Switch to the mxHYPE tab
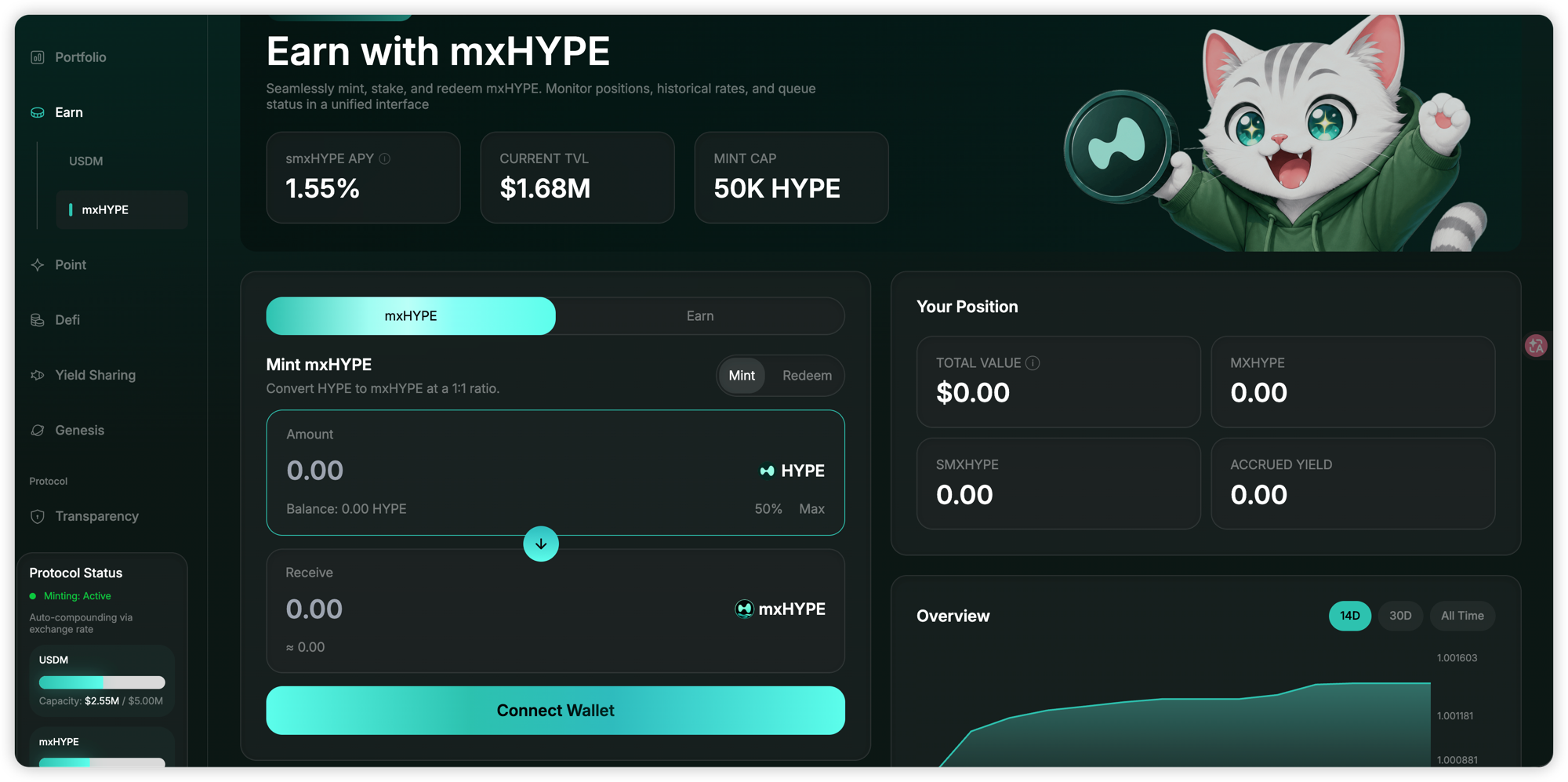The height and width of the screenshot is (782, 1568). (411, 315)
